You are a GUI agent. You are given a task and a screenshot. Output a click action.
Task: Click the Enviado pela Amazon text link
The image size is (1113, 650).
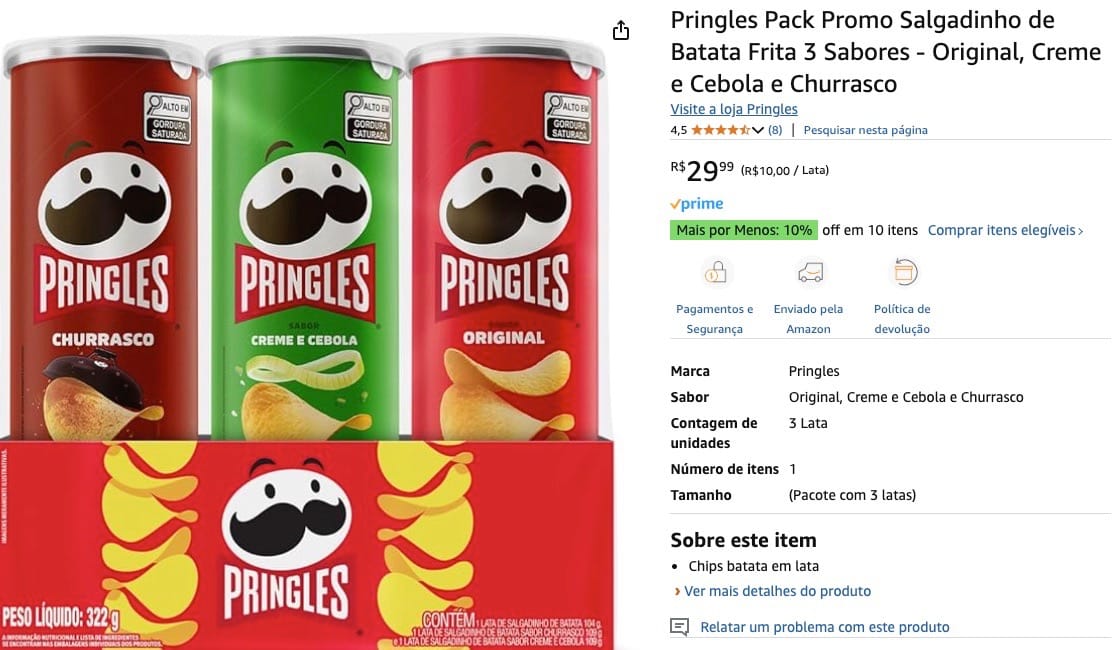pyautogui.click(x=808, y=319)
